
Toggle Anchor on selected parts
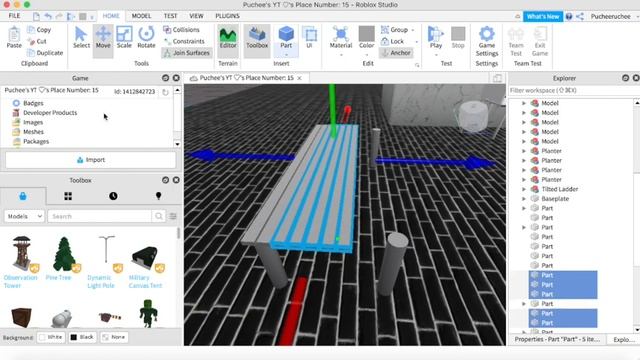tap(396, 53)
